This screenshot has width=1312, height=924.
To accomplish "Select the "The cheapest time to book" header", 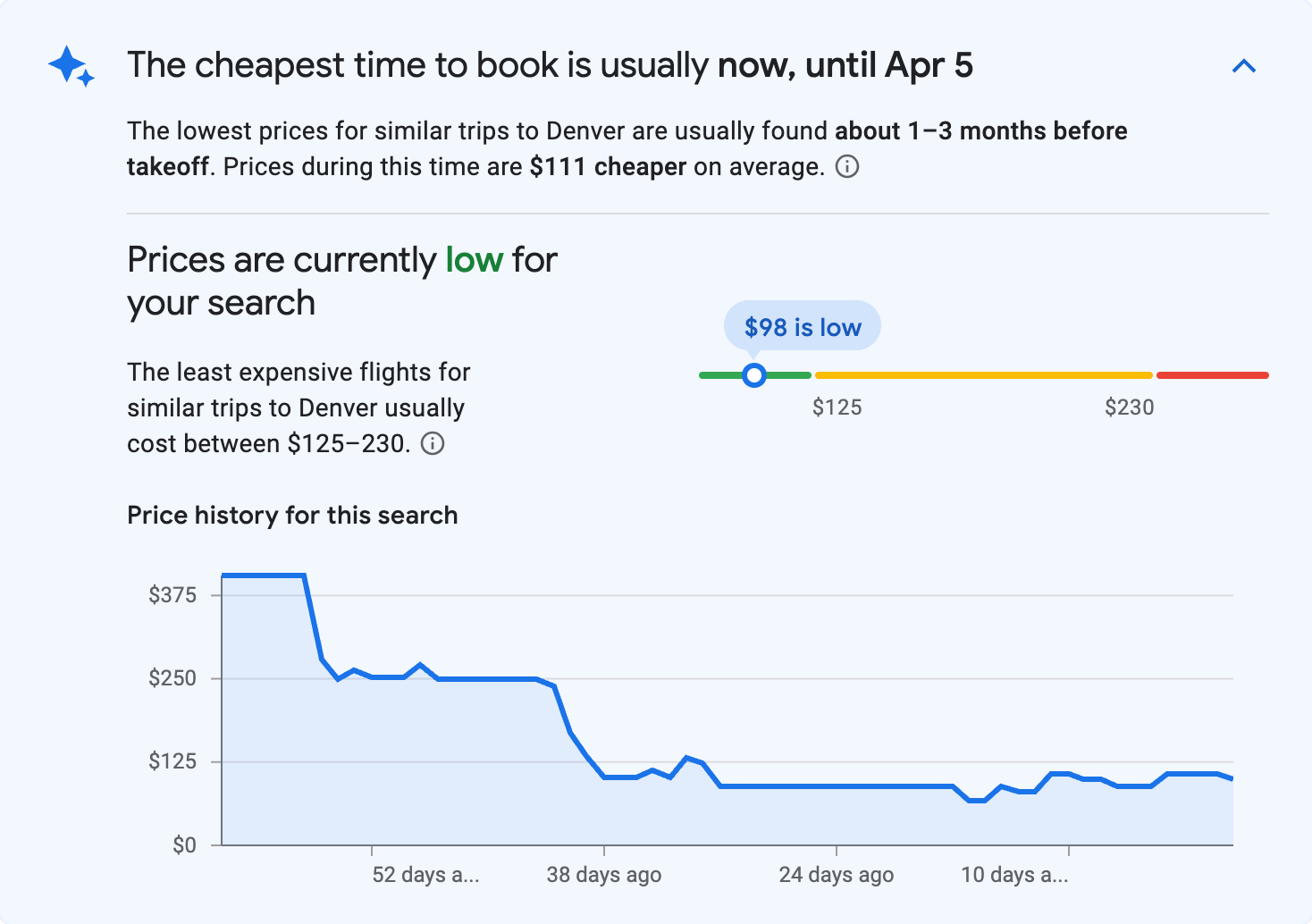I will tap(551, 64).
